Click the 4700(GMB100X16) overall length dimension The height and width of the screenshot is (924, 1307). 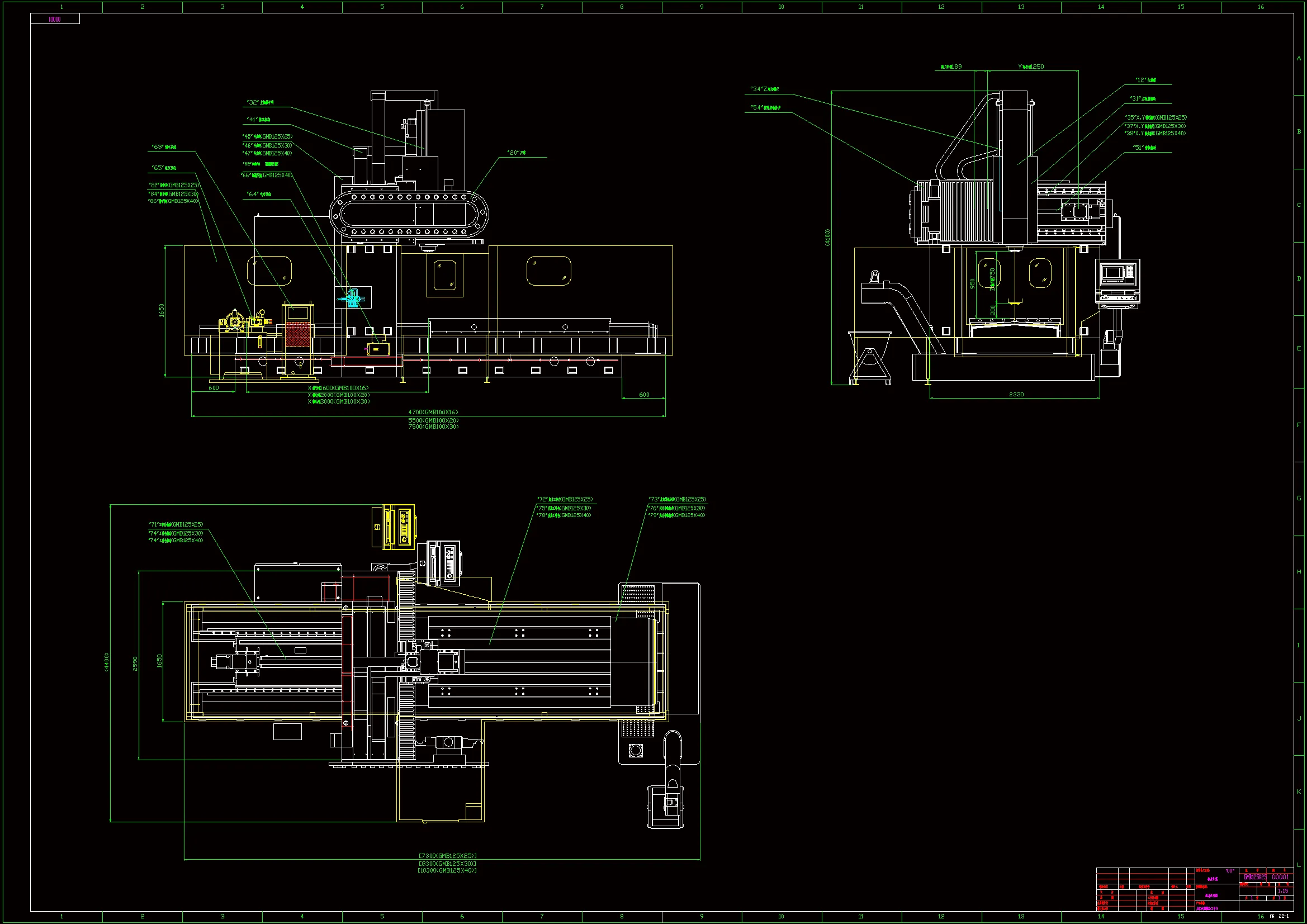(x=433, y=412)
